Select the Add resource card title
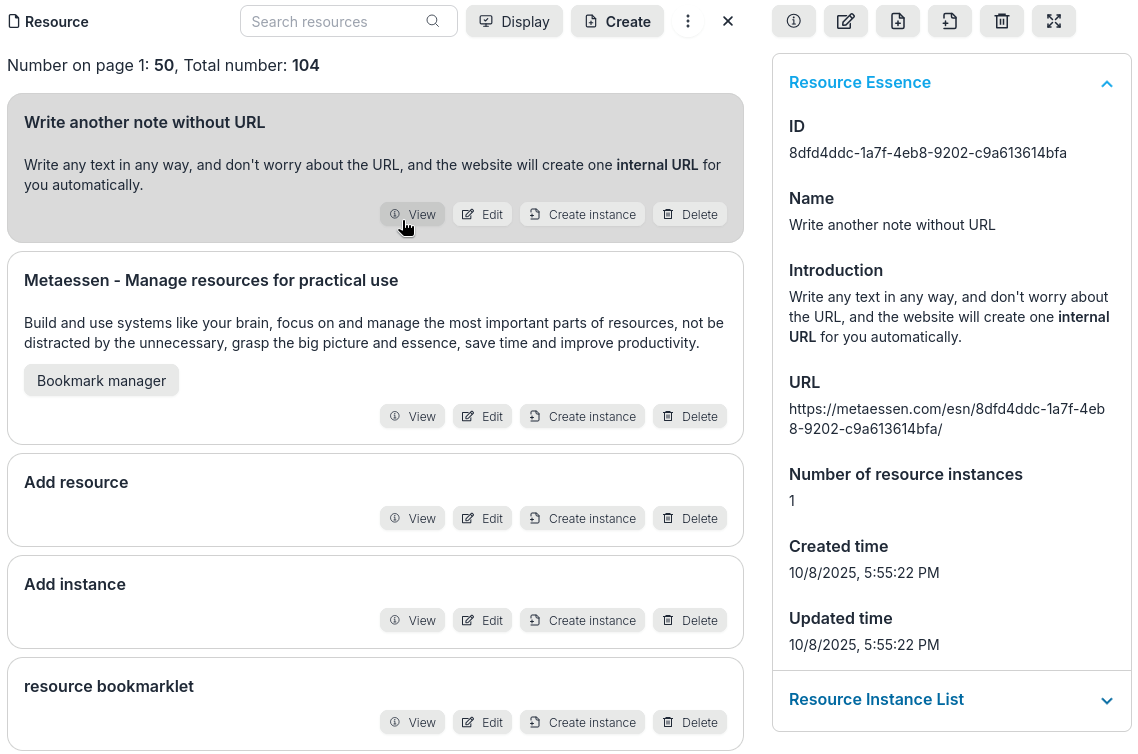The image size is (1138, 754). (76, 482)
